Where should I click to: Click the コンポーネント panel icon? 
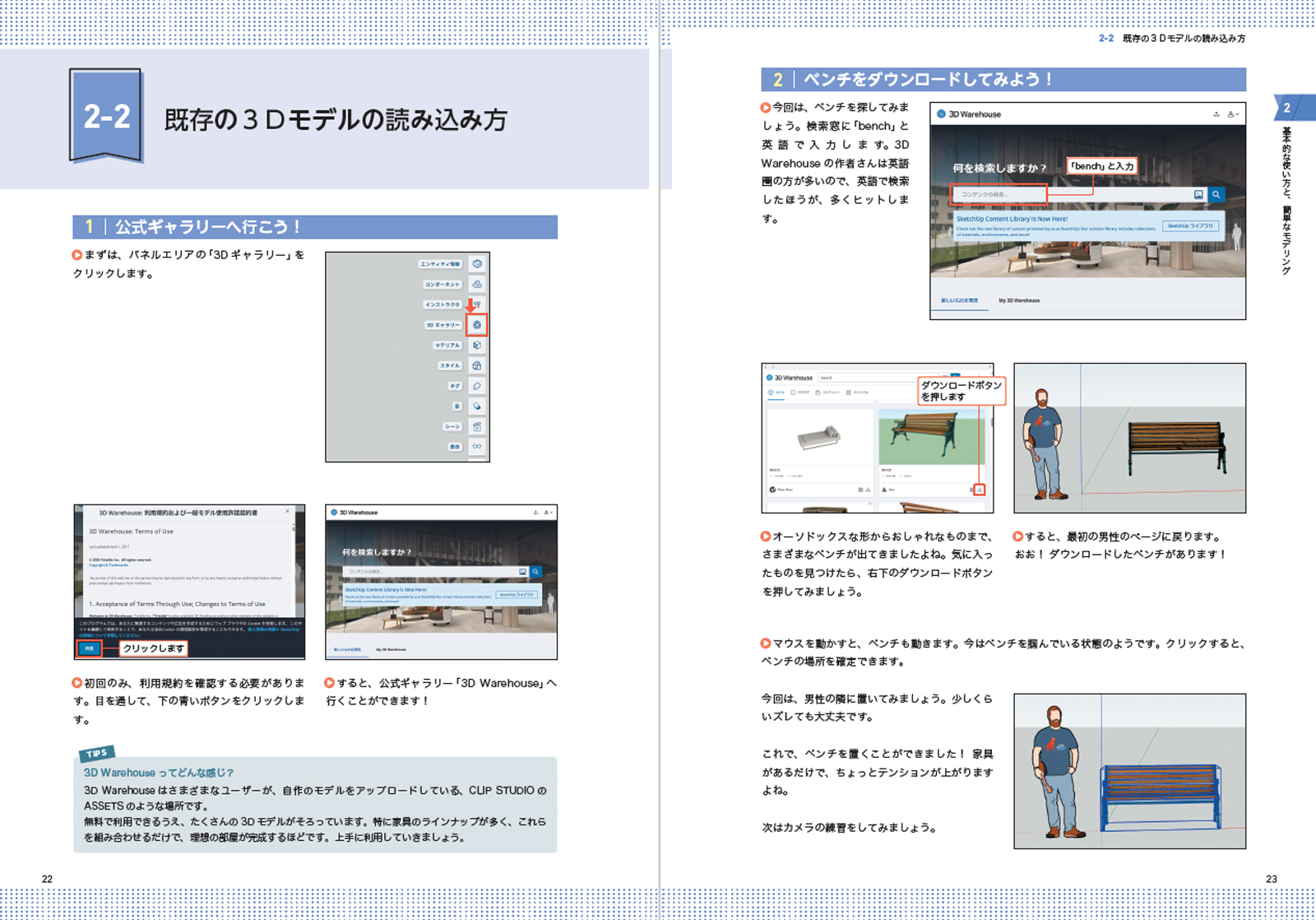477,285
